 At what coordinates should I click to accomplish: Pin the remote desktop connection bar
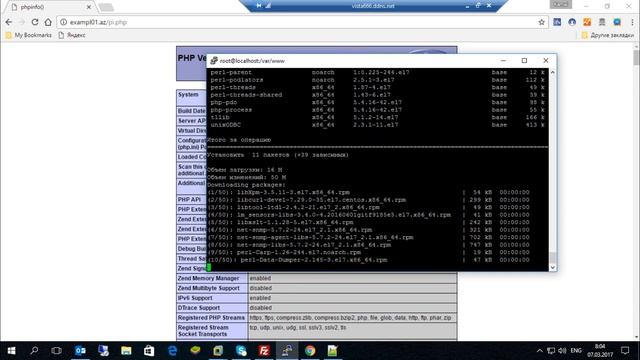coord(259,6)
